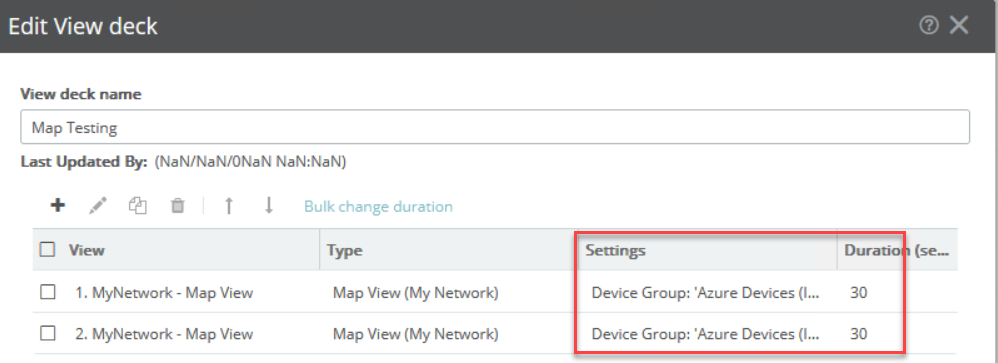This screenshot has height=363, width=998.
Task: Click the Device Group settings cell in row 2
Action: (706, 334)
